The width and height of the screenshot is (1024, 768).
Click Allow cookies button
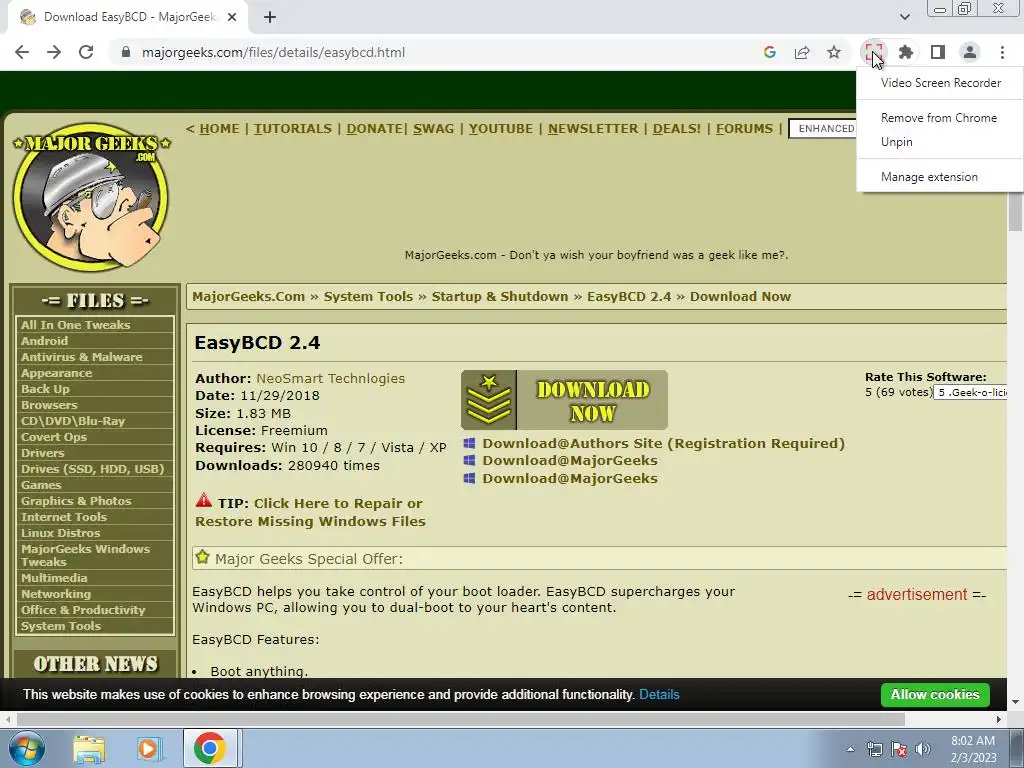click(x=935, y=695)
